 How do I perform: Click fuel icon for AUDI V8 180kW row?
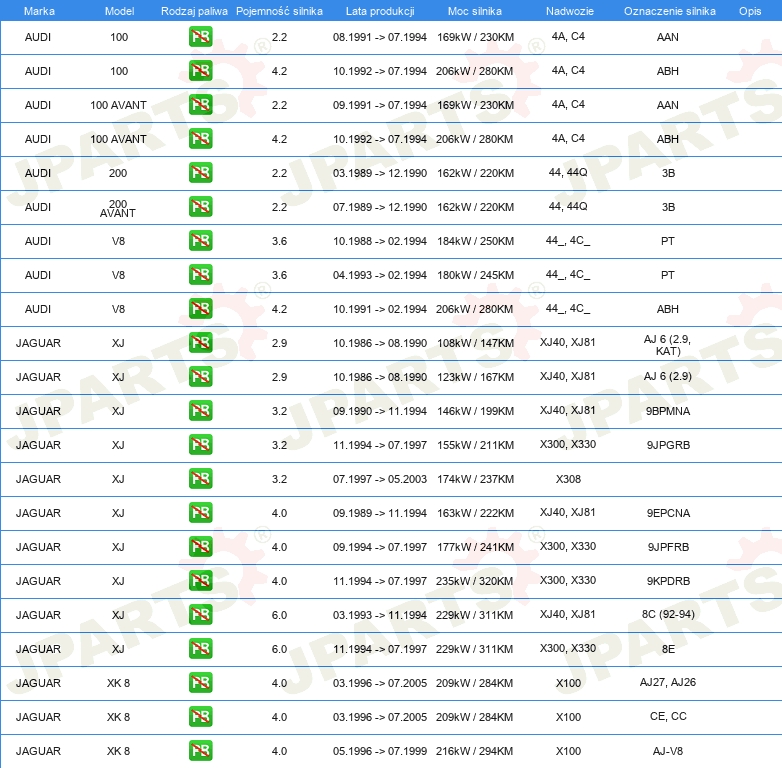pyautogui.click(x=200, y=275)
